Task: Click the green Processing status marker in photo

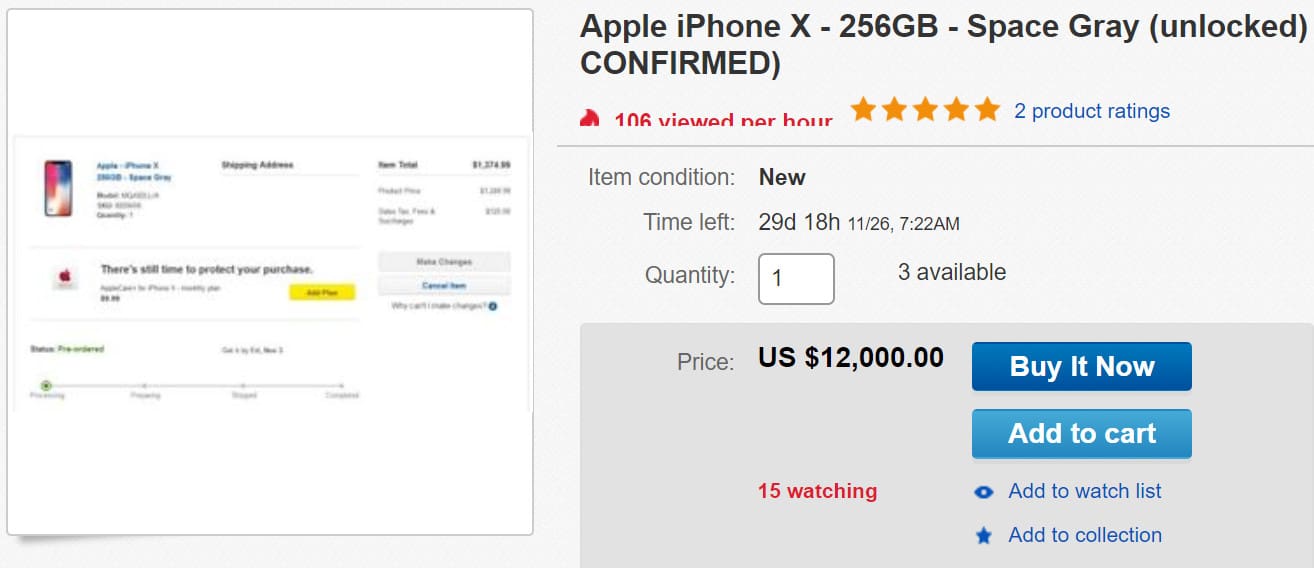Action: (x=46, y=385)
